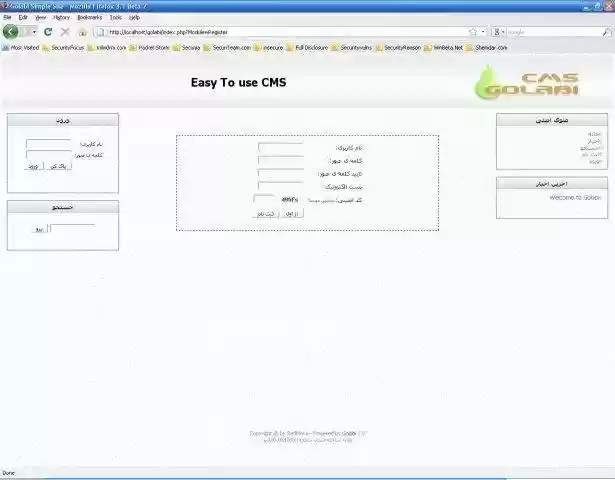Click the magnifier search icon in search bar
615x480 pixels.
(x=606, y=32)
